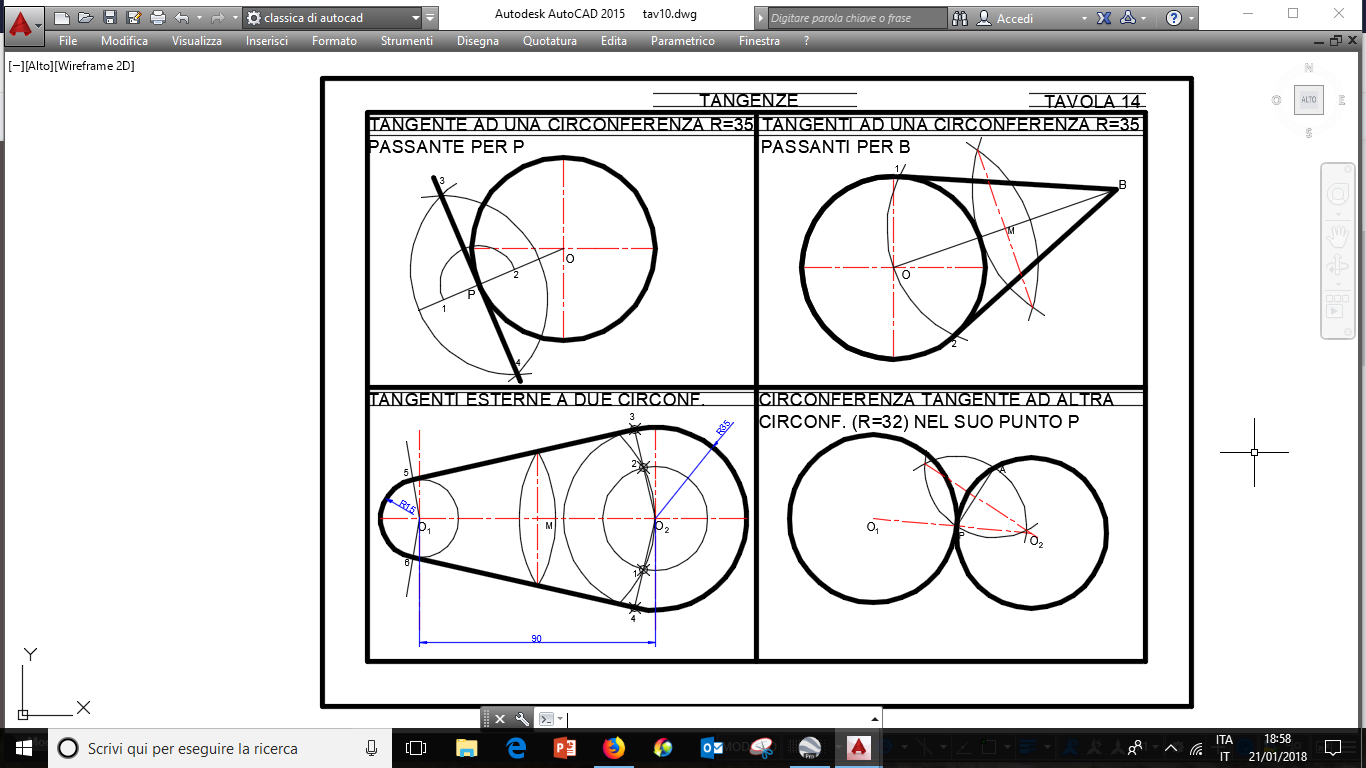Click the [Alto] view control label

tap(38, 66)
